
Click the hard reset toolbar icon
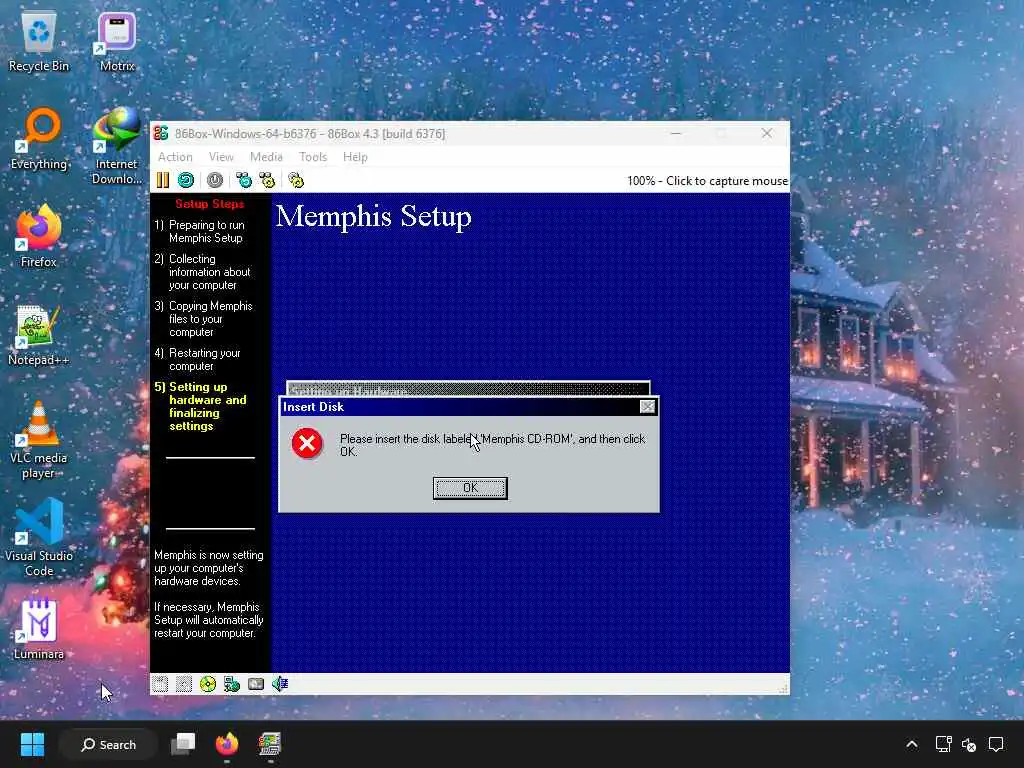186,180
